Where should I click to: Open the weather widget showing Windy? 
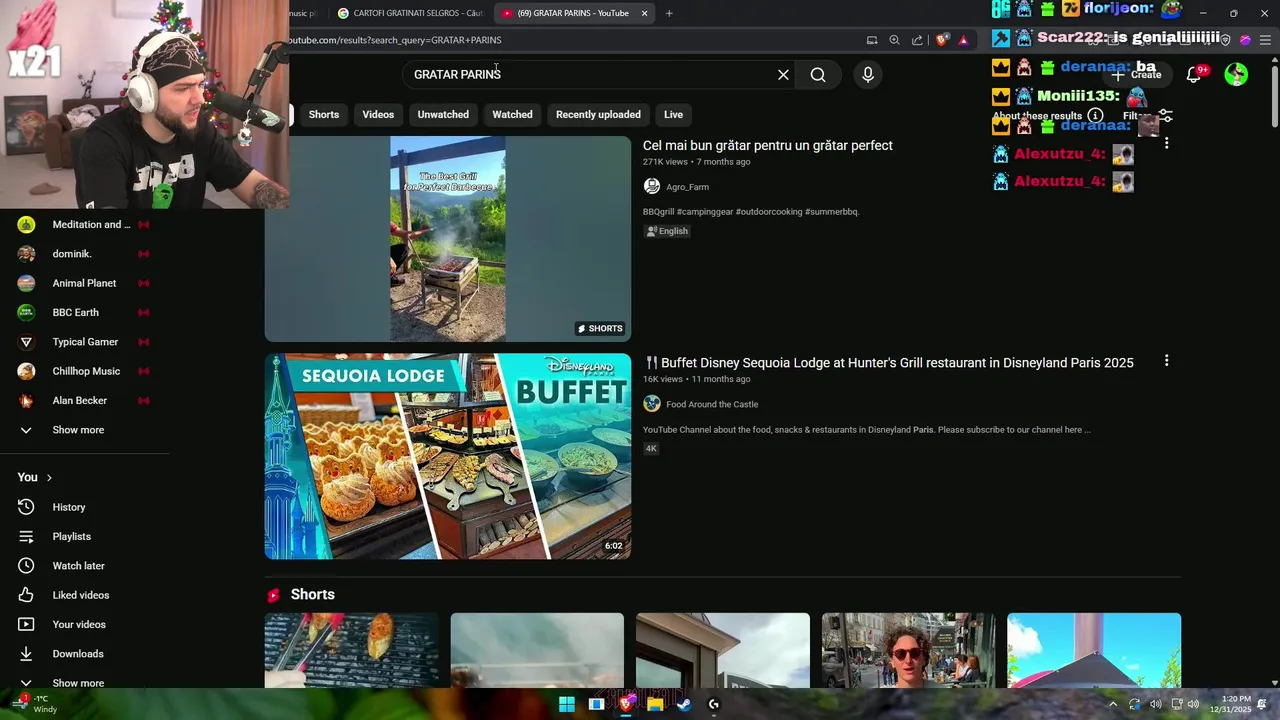[x=38, y=704]
